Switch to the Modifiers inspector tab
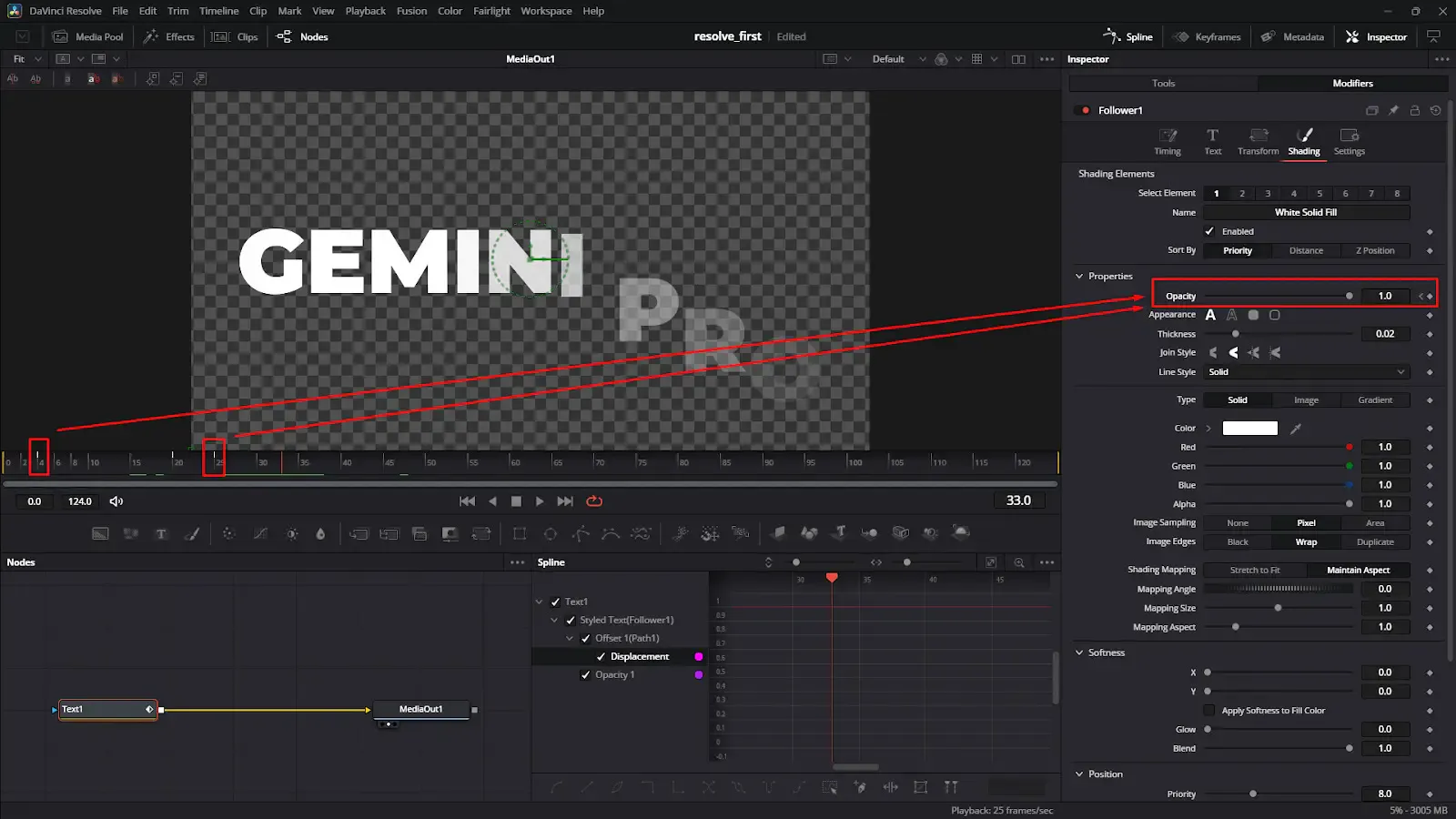 click(x=1352, y=83)
